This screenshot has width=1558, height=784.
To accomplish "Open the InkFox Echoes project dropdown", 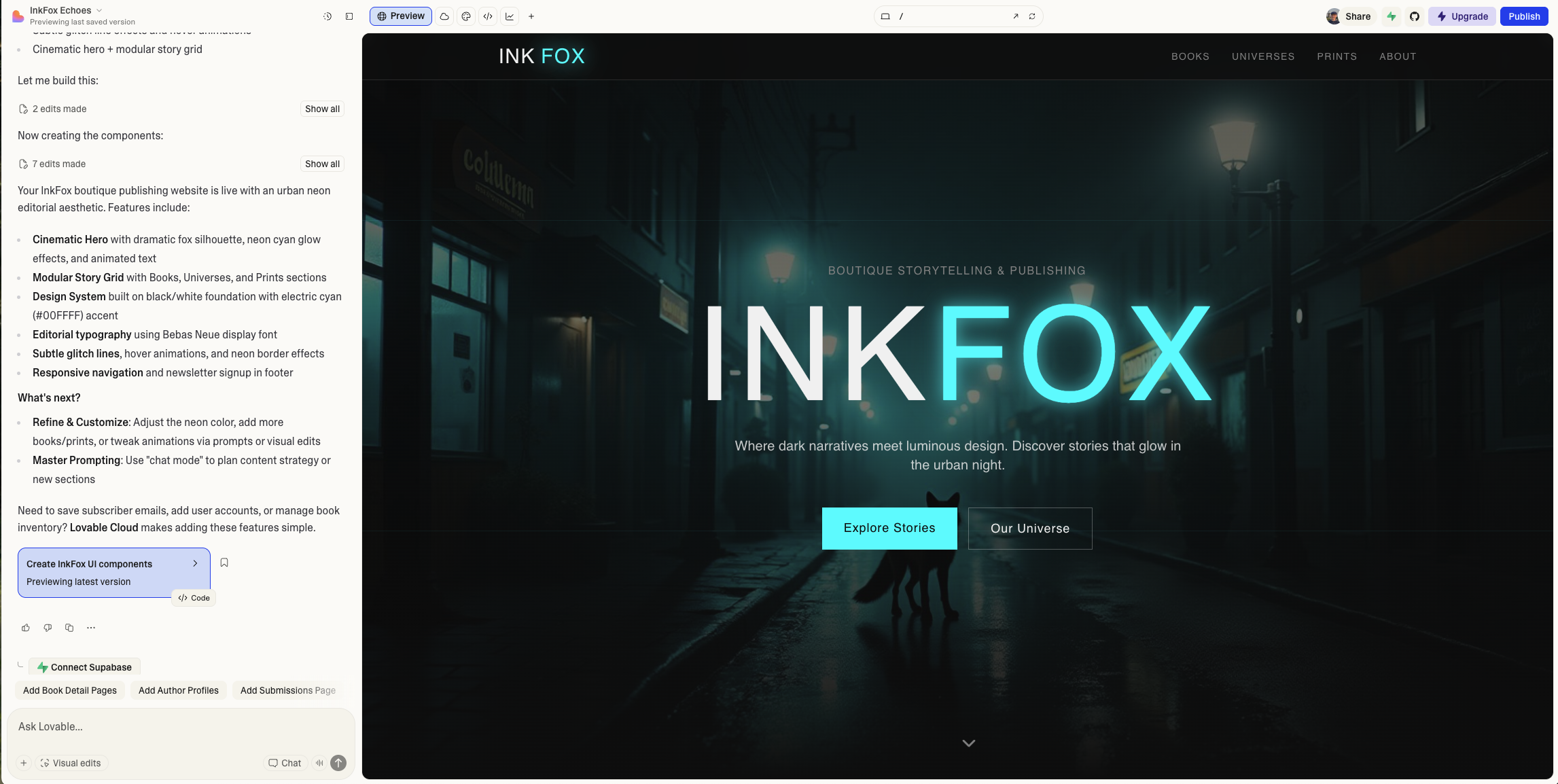I will click(x=66, y=10).
